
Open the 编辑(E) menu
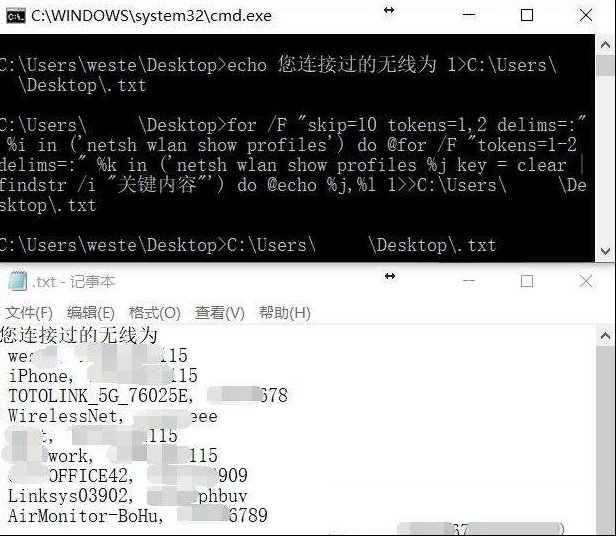click(x=91, y=313)
